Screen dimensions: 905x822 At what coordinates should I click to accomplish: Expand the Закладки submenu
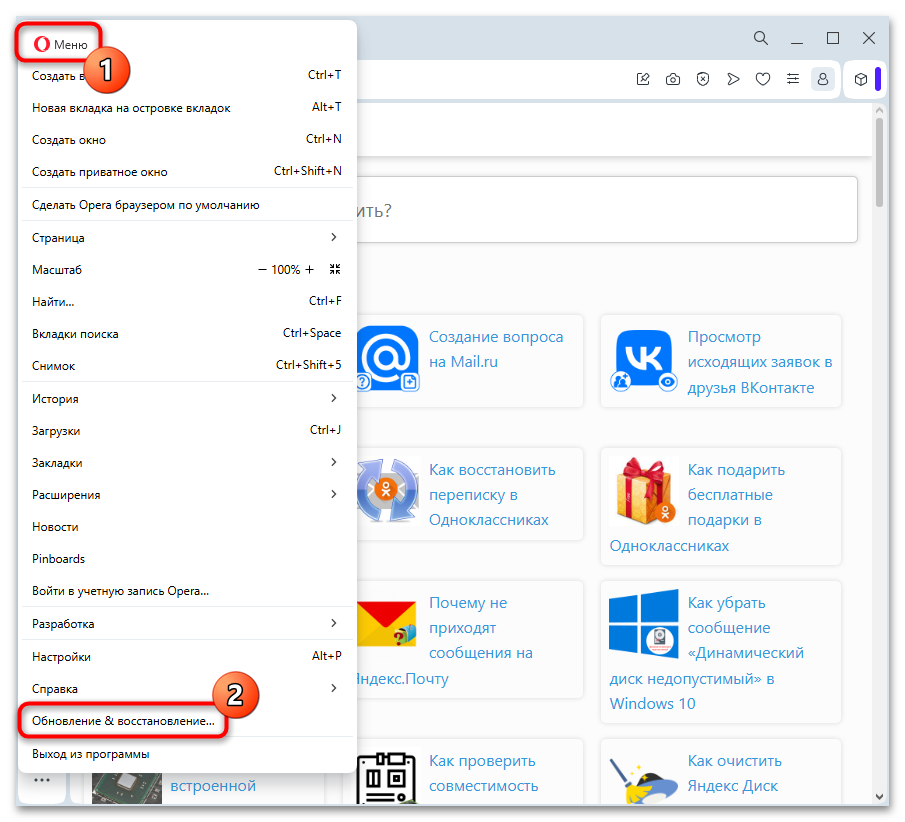pos(187,462)
